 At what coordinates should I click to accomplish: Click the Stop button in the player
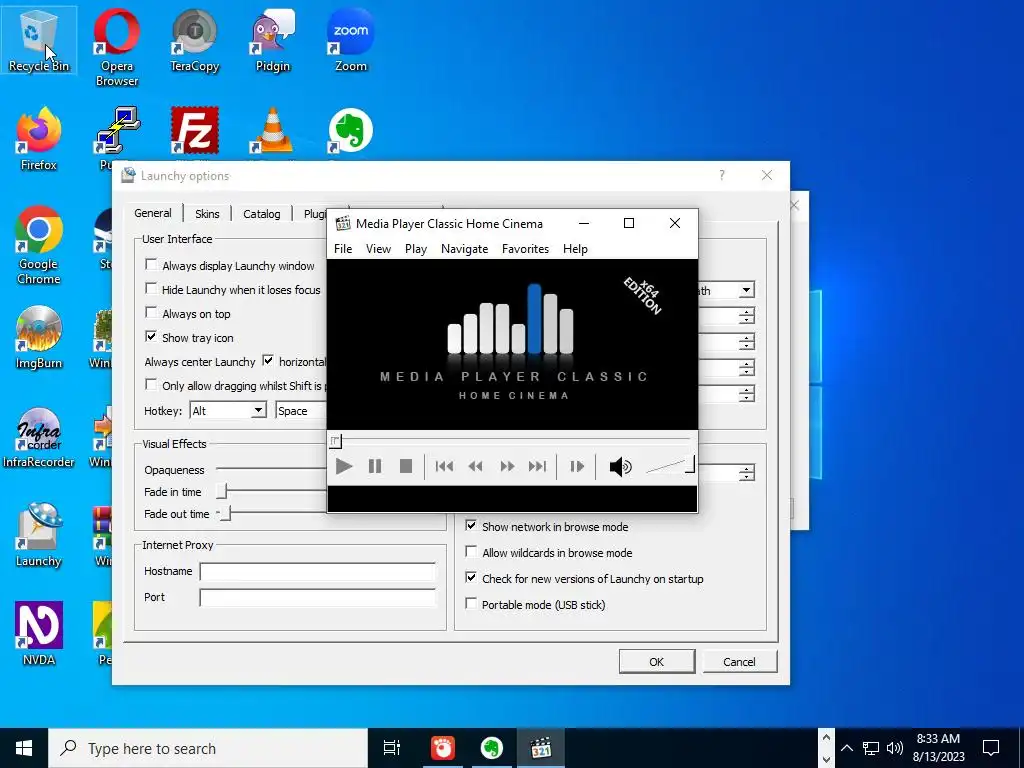coord(406,466)
